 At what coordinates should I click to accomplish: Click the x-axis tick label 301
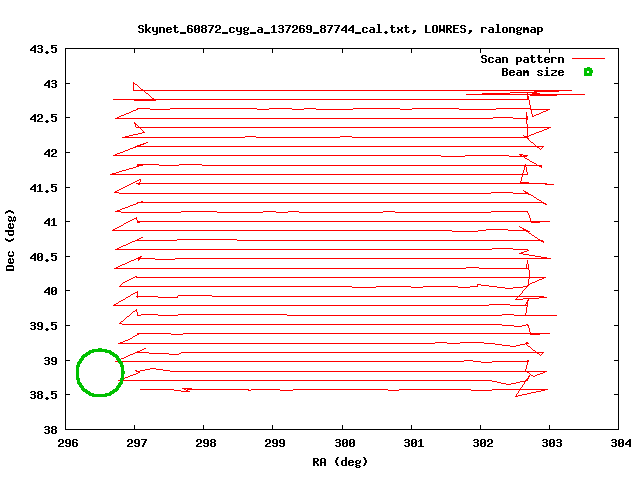click(x=414, y=443)
